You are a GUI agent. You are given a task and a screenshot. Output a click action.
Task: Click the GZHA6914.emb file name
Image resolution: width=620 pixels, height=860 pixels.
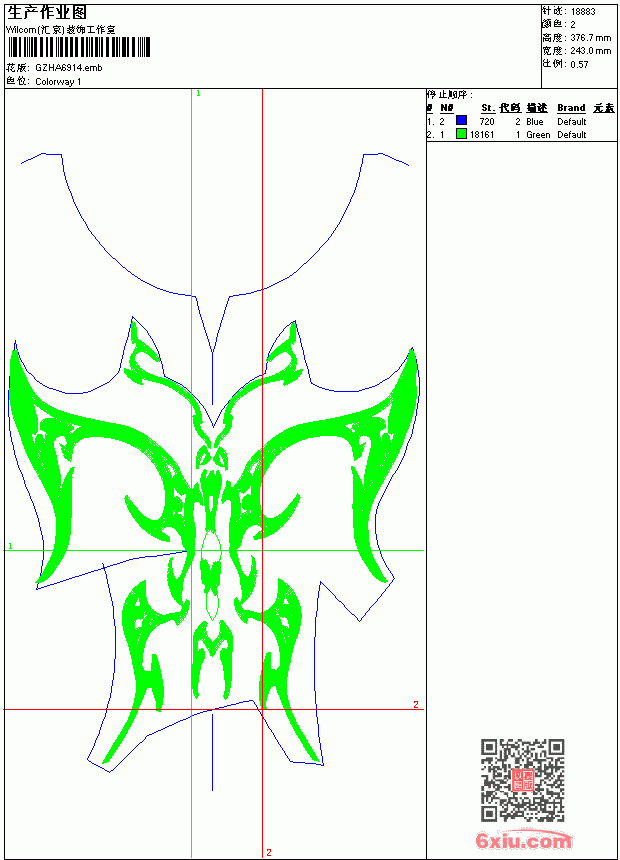(69, 68)
